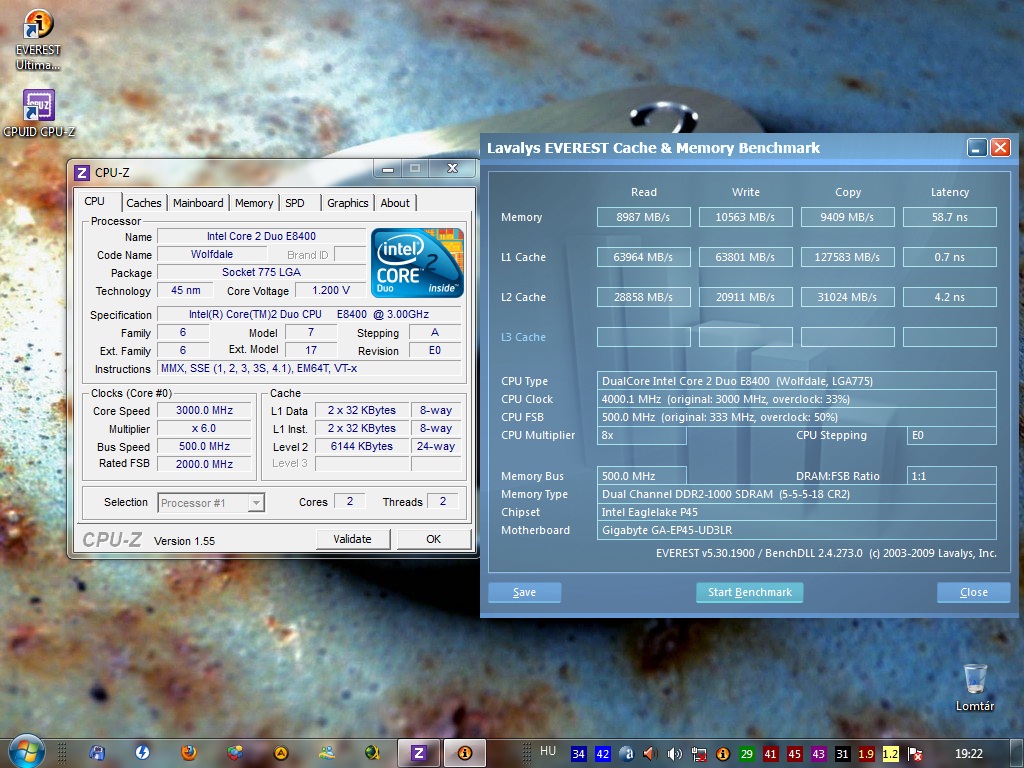Click the Rated FSB value 2000.0 MHz

(204, 464)
